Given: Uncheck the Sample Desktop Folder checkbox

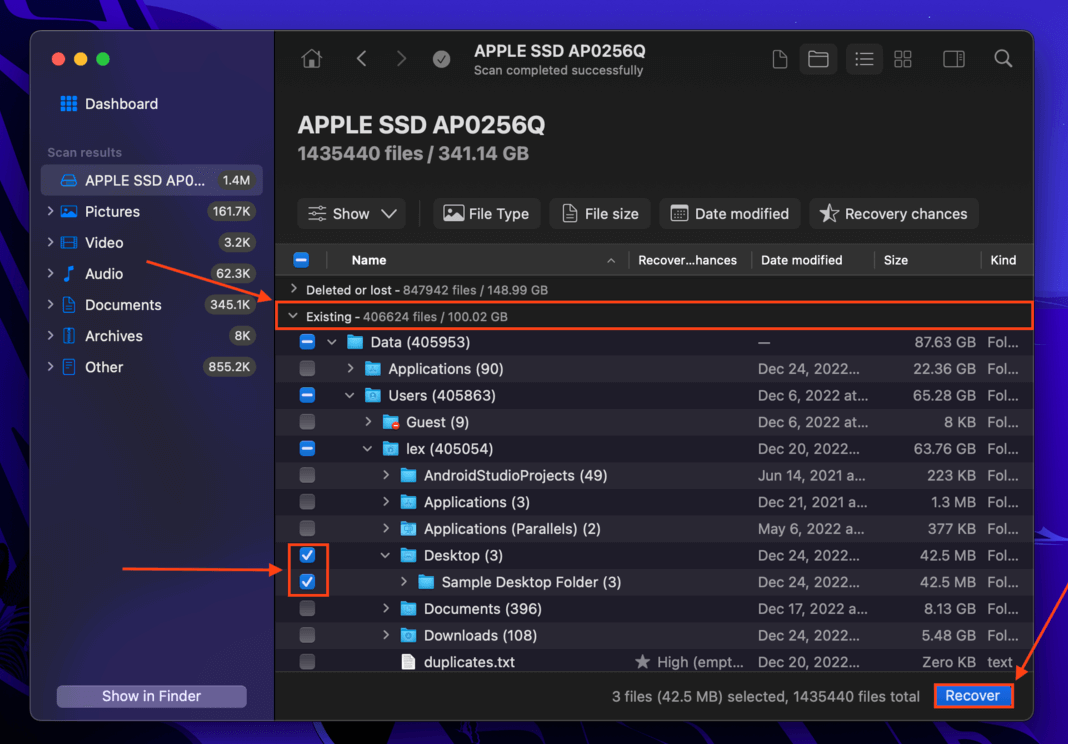Looking at the screenshot, I should point(307,582).
